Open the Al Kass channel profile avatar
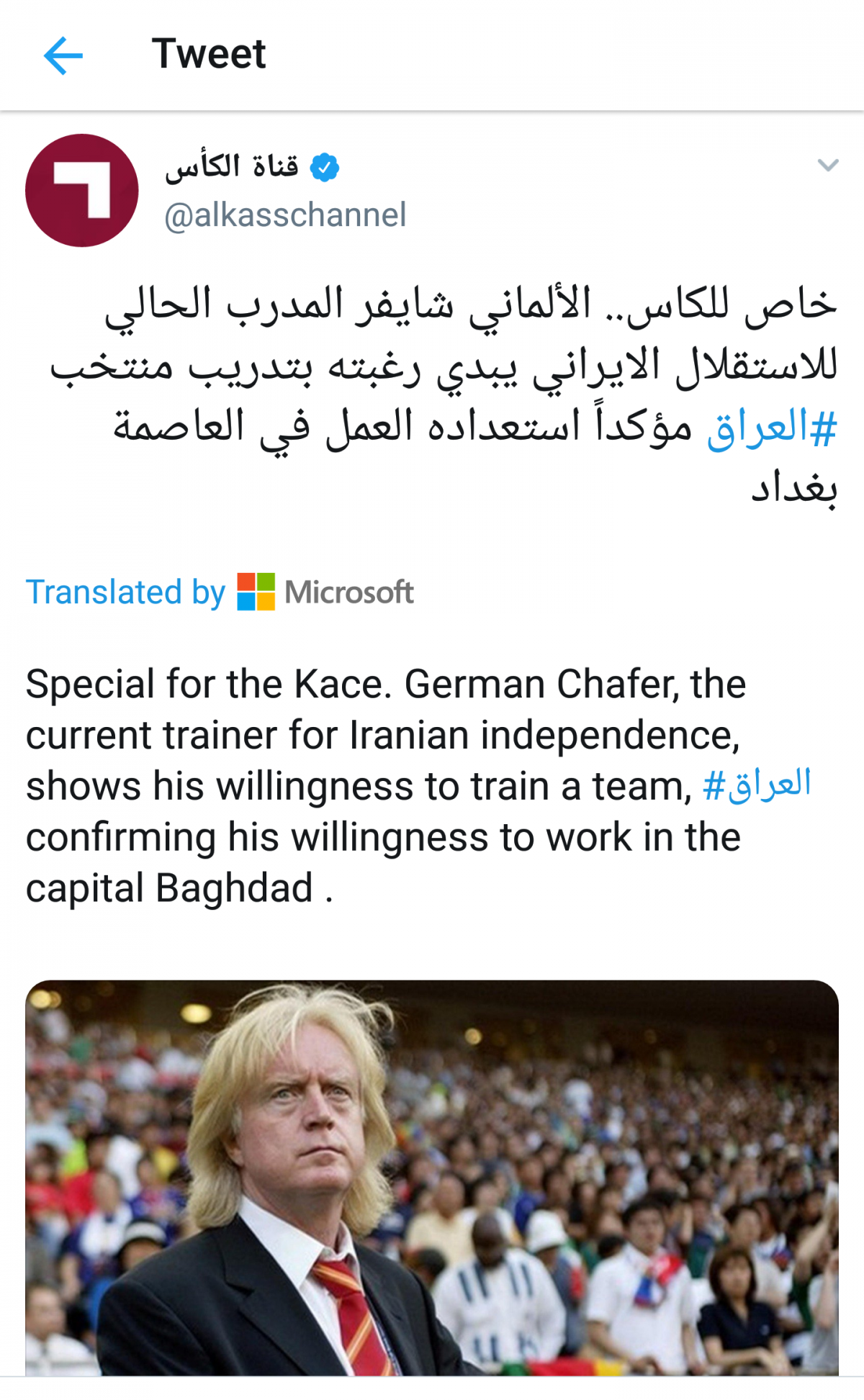This screenshot has height=1400, width=864. [x=81, y=190]
